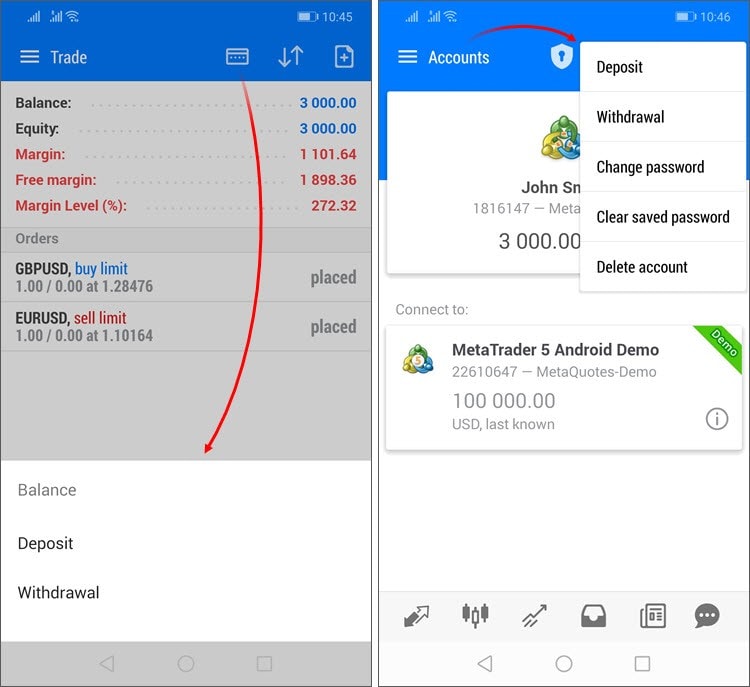Open the history inbox tray icon

coord(594,617)
